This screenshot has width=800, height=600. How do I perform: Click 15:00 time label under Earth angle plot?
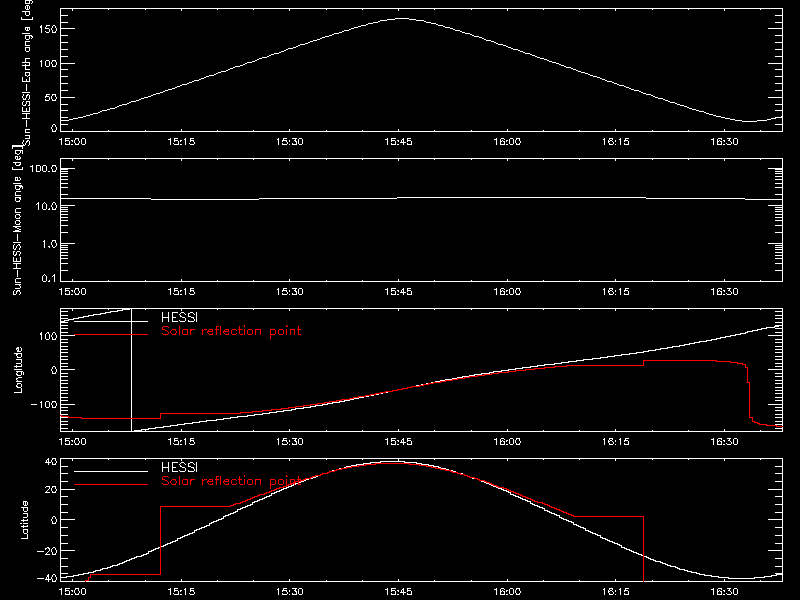pyautogui.click(x=72, y=142)
